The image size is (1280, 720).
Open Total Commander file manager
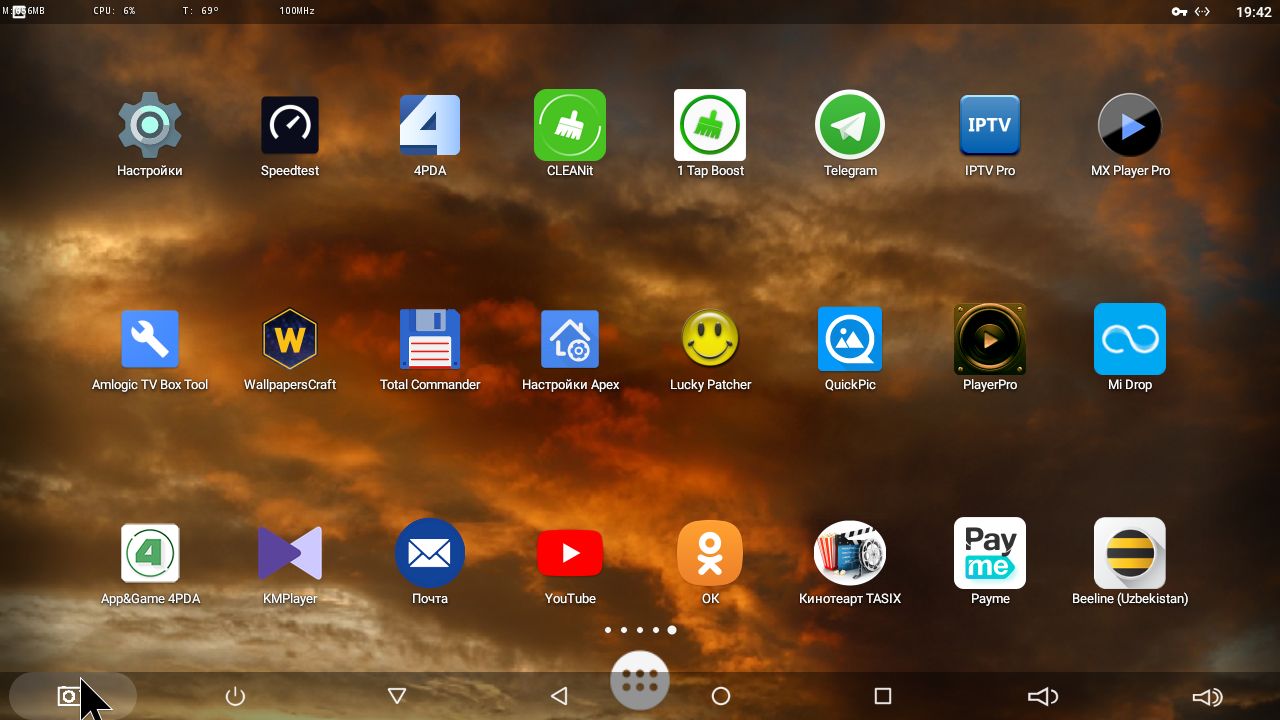coord(430,339)
